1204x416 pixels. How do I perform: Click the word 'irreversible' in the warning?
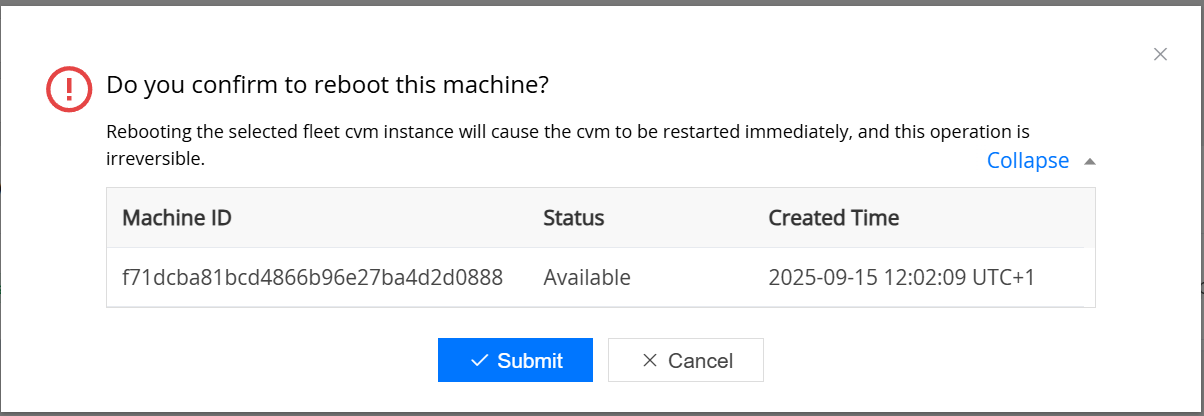pos(155,158)
